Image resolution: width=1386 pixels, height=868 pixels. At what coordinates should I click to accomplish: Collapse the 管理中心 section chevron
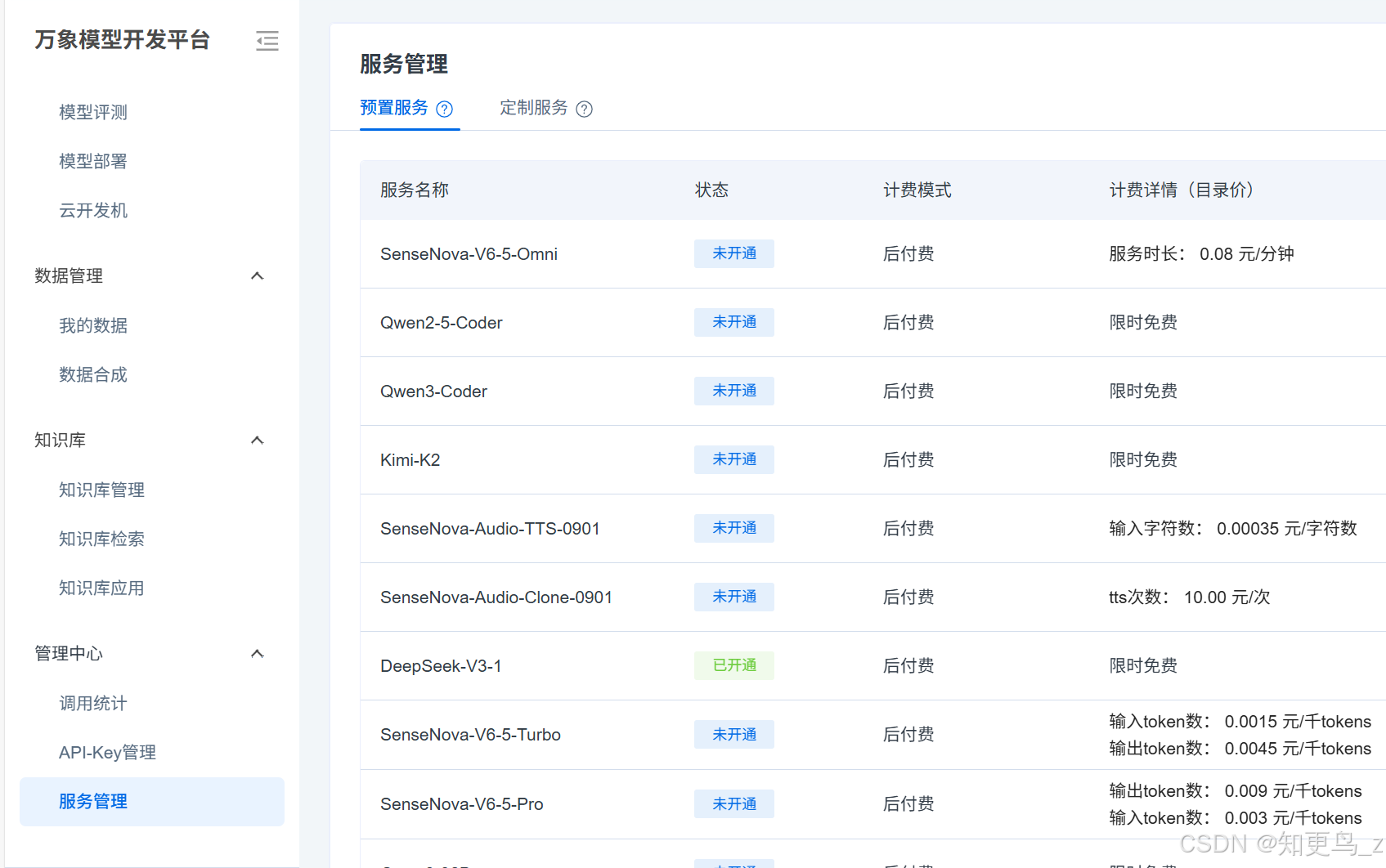[257, 654]
